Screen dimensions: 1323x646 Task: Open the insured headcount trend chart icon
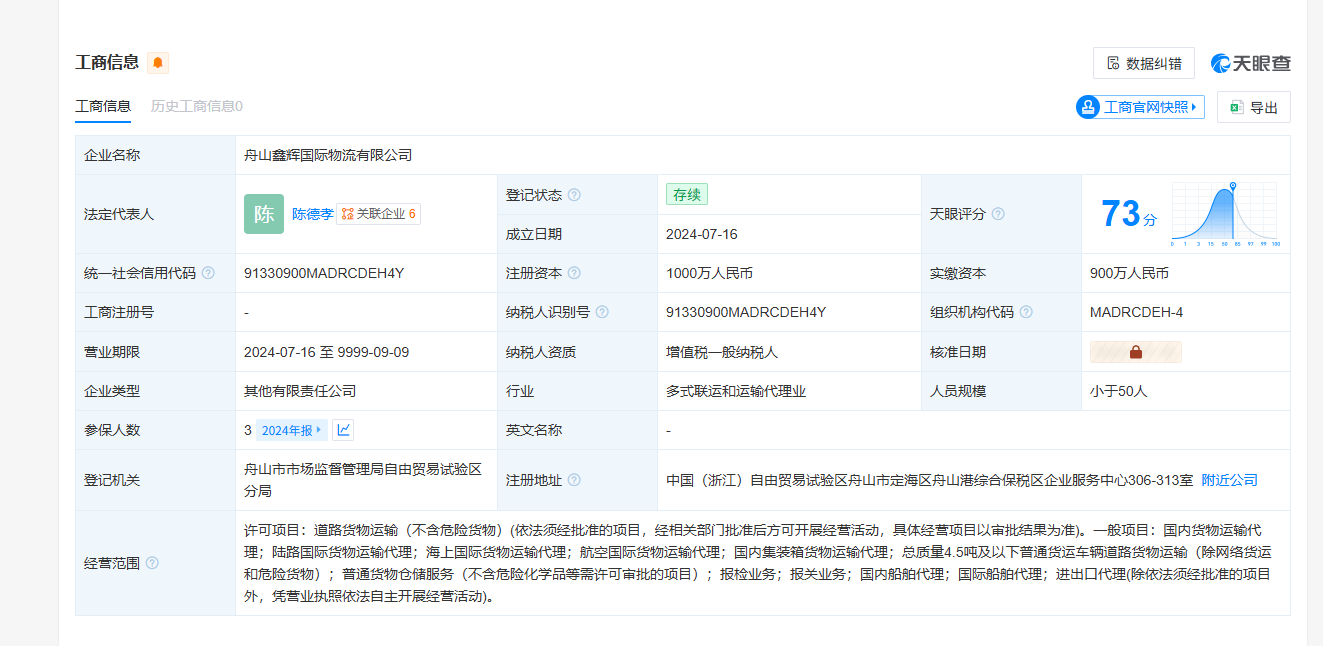point(343,430)
